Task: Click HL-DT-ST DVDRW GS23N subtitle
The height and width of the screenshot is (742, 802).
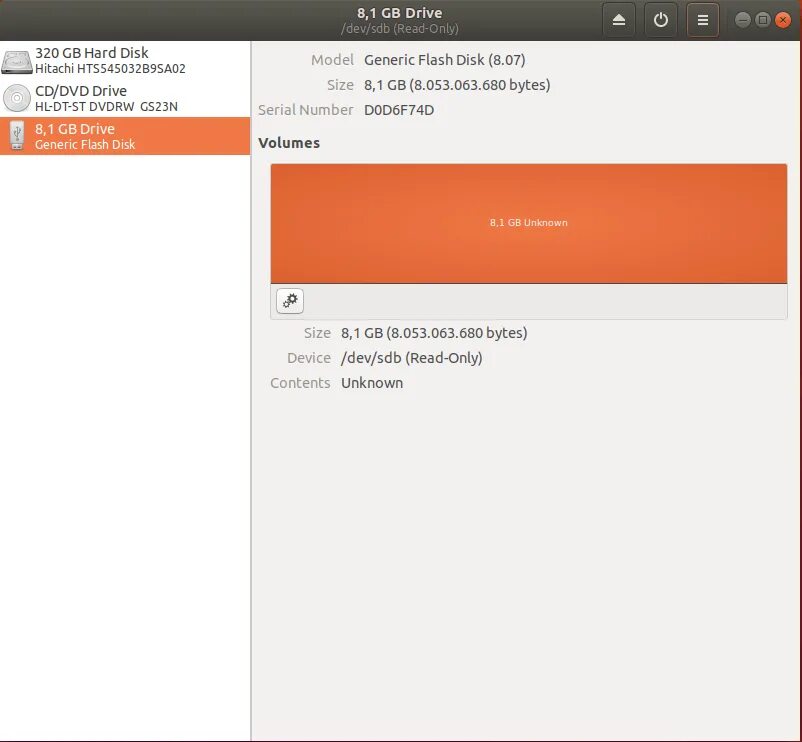Action: pos(106,106)
